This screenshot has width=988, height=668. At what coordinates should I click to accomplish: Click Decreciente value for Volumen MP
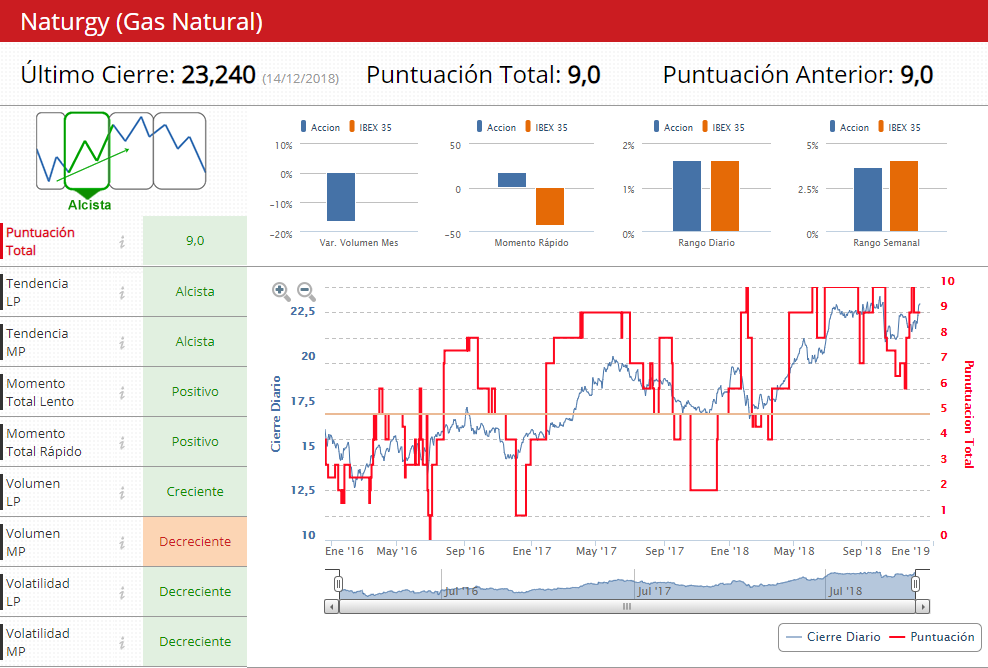click(195, 541)
